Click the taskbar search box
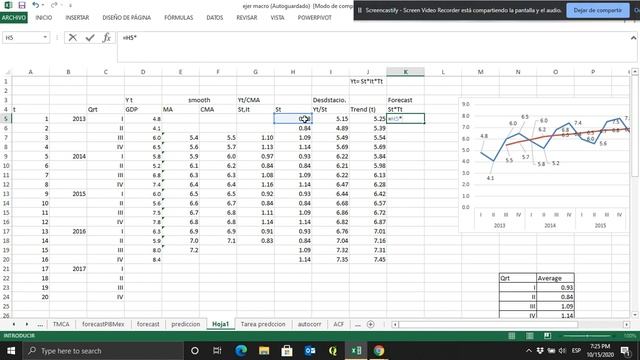This screenshot has width=640, height=360. click(103, 351)
